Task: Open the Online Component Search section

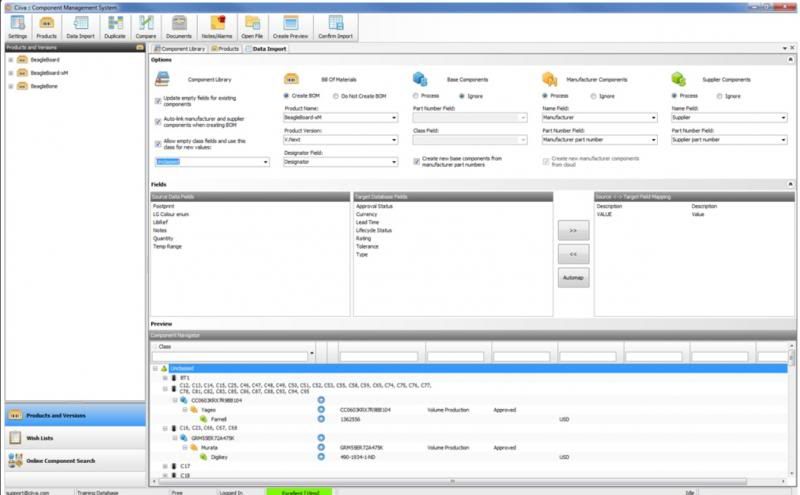Action: click(75, 460)
